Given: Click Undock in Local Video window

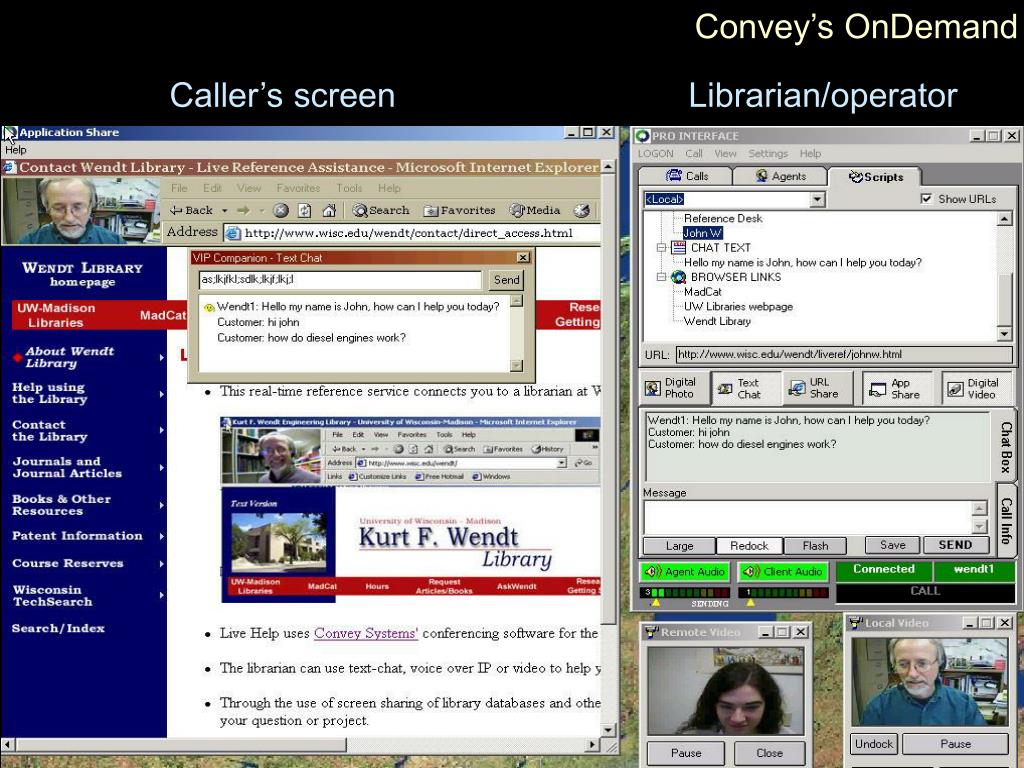Looking at the screenshot, I should (874, 744).
